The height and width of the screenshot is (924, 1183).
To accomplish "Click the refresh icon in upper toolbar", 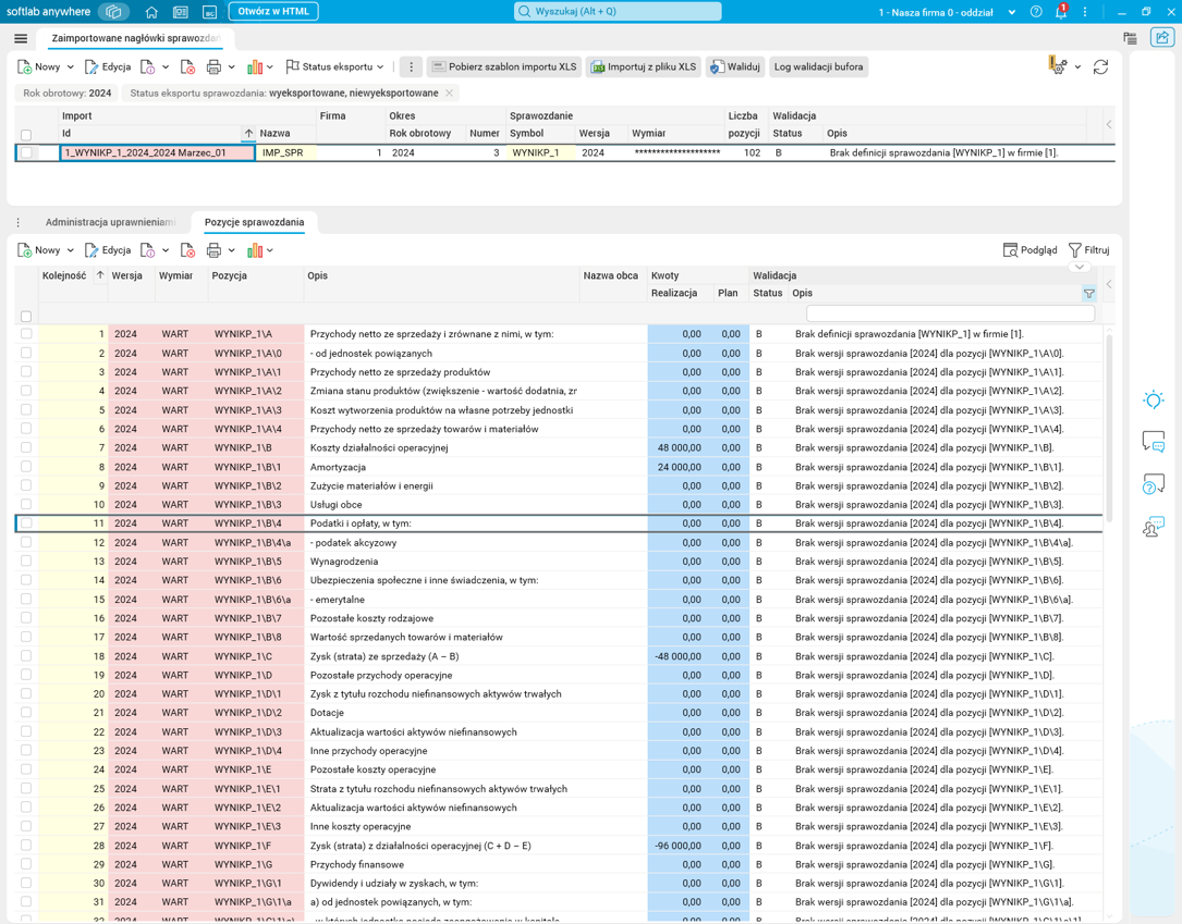I will pos(1101,67).
